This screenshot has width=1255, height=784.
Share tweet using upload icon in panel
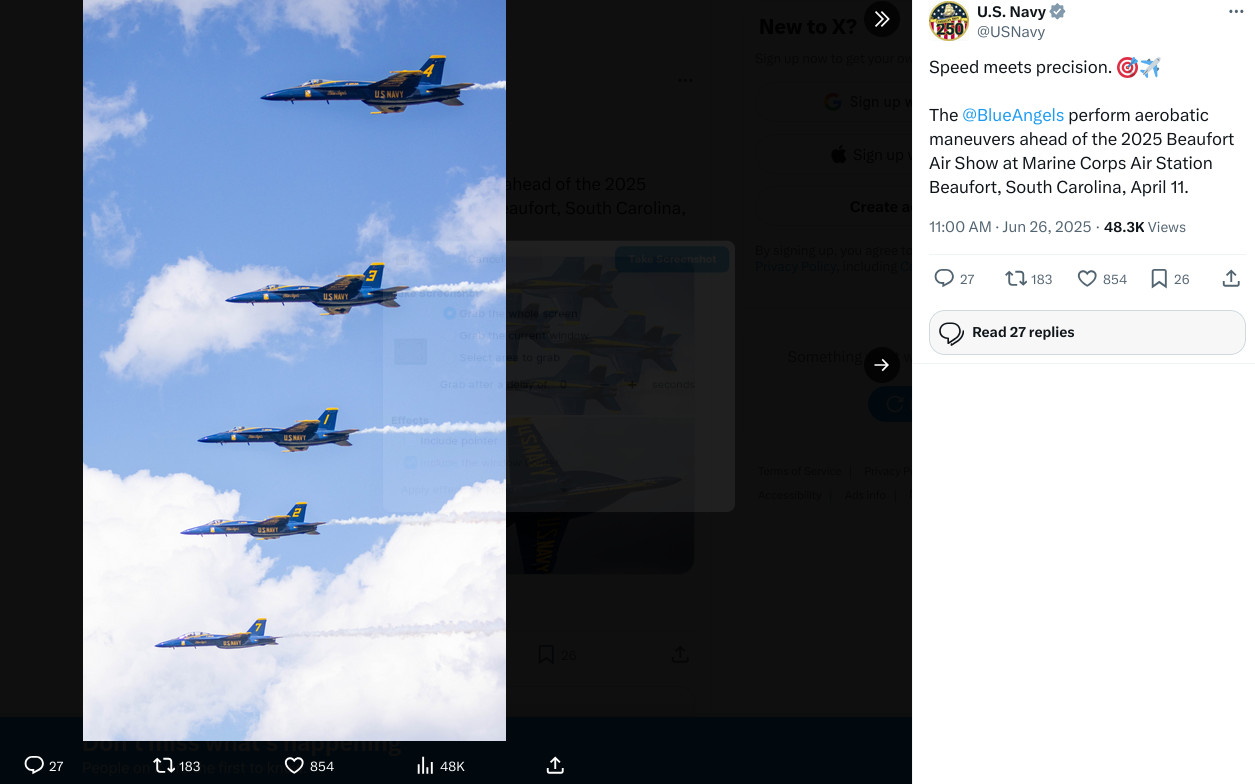pyautogui.click(x=1231, y=279)
